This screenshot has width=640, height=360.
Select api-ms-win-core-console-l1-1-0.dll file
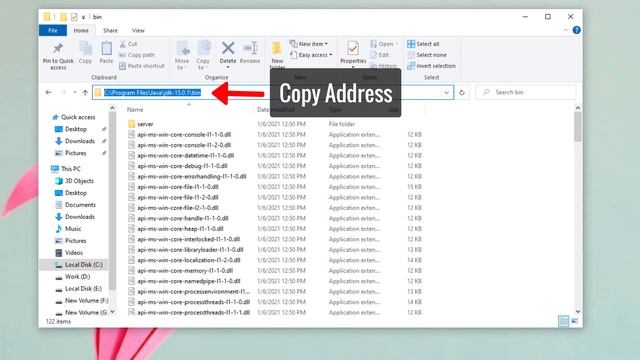[x=180, y=134]
